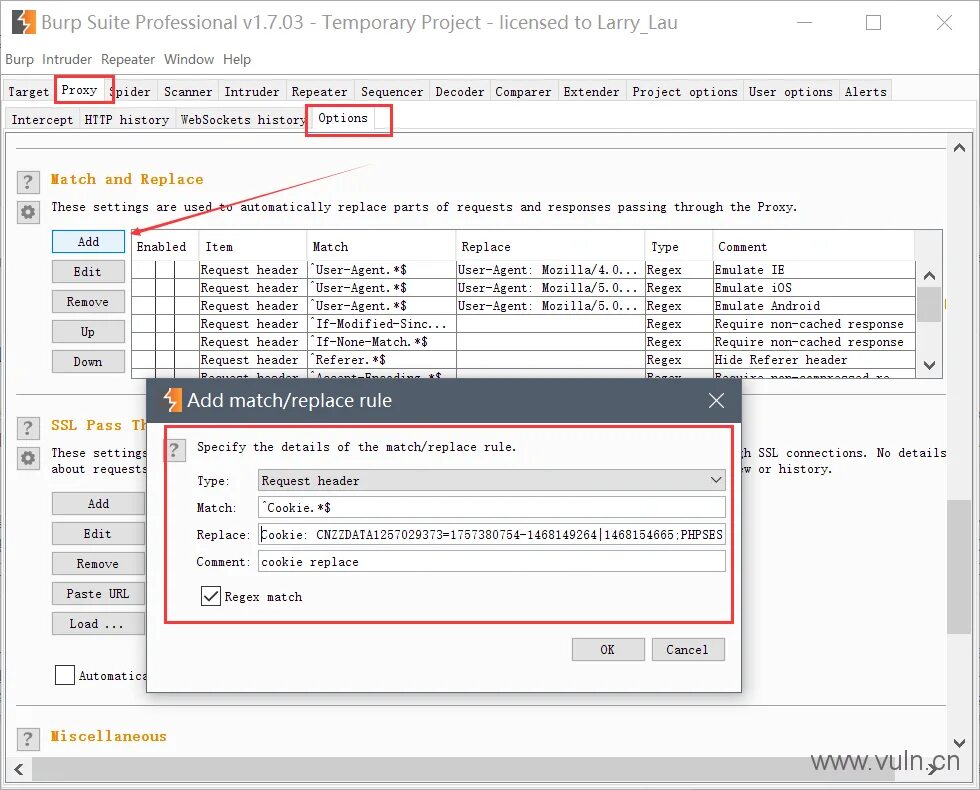Screen dimensions: 980x790
Task: Switch to the Target tab
Action: tap(28, 91)
